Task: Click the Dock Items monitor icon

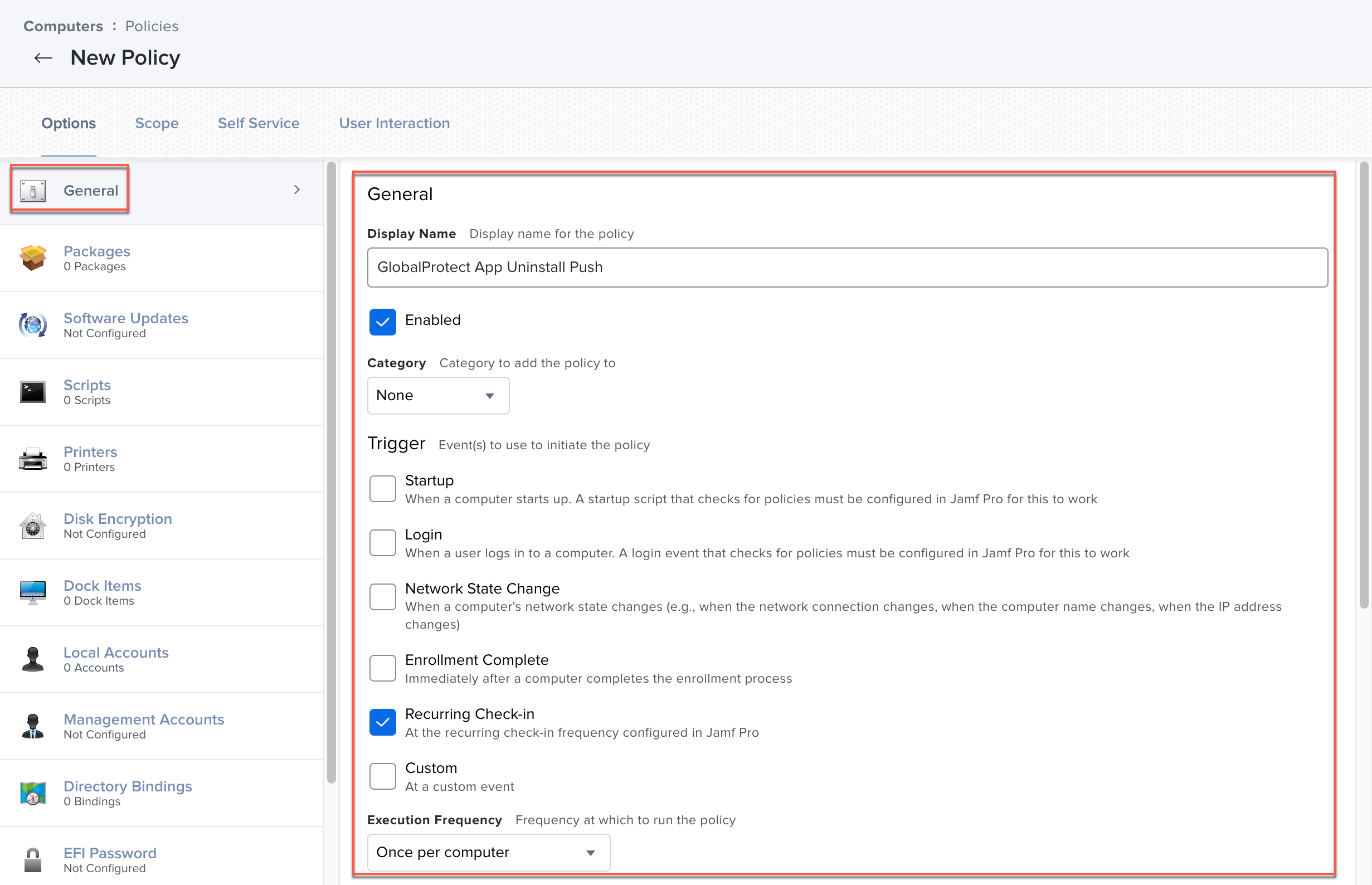Action: tap(33, 592)
